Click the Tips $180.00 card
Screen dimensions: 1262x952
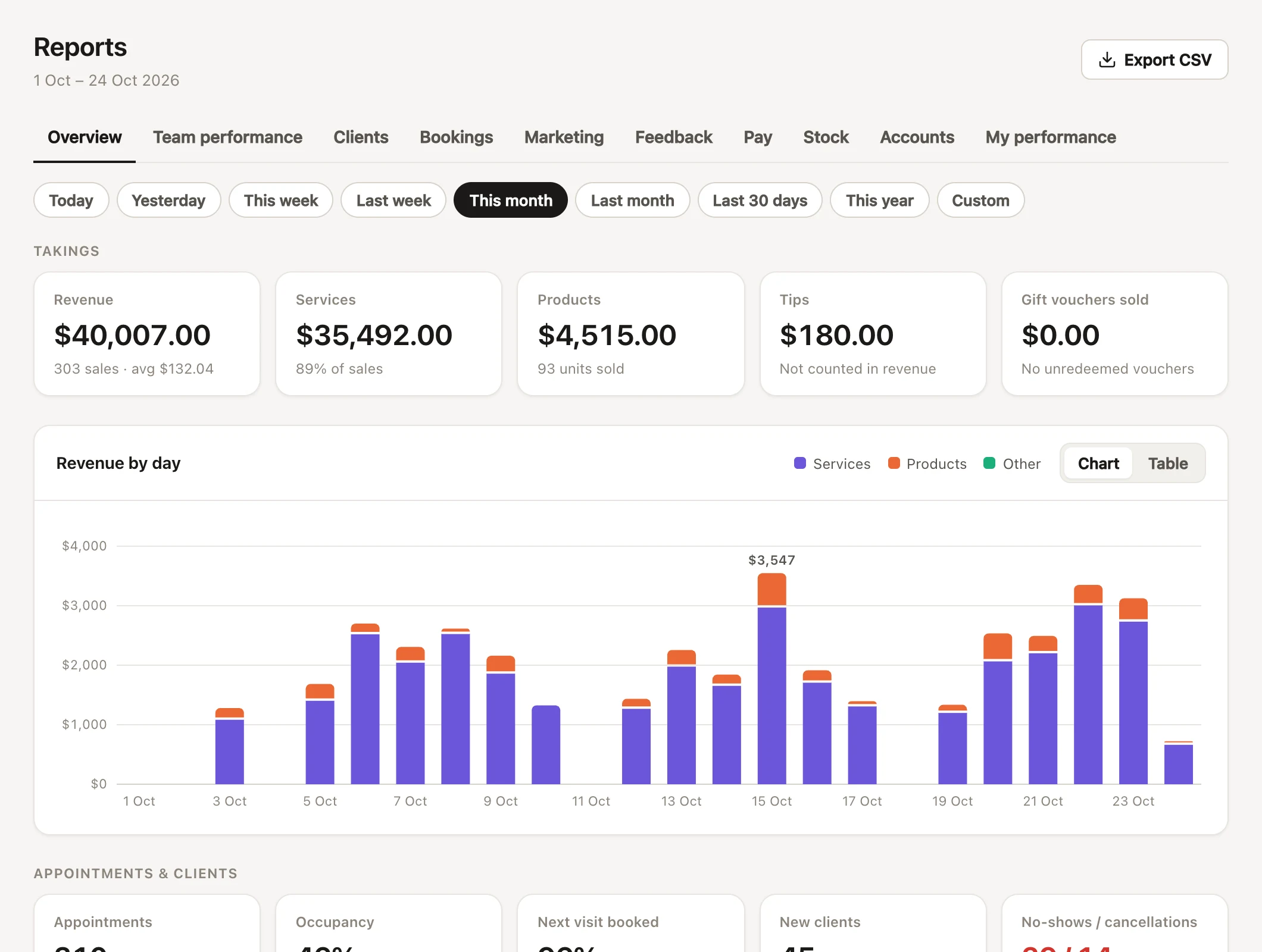(873, 334)
